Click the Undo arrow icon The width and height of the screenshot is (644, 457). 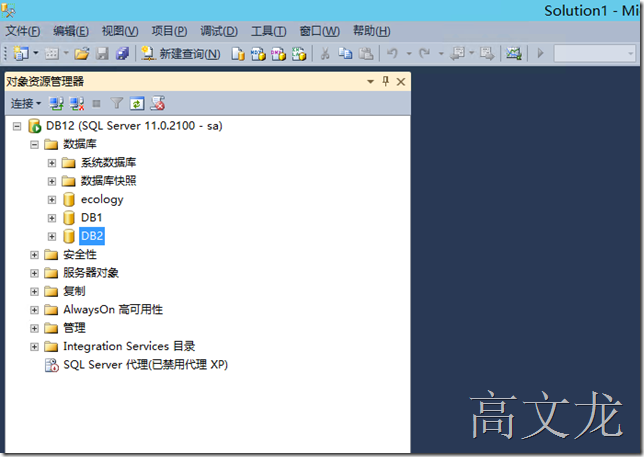pos(393,53)
